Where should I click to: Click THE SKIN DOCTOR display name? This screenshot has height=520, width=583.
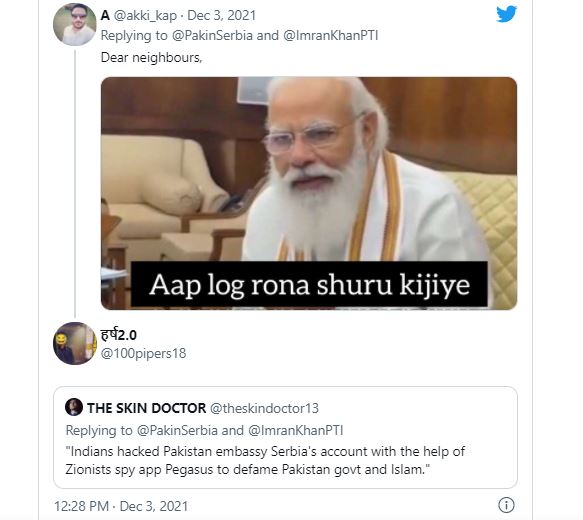[146, 408]
